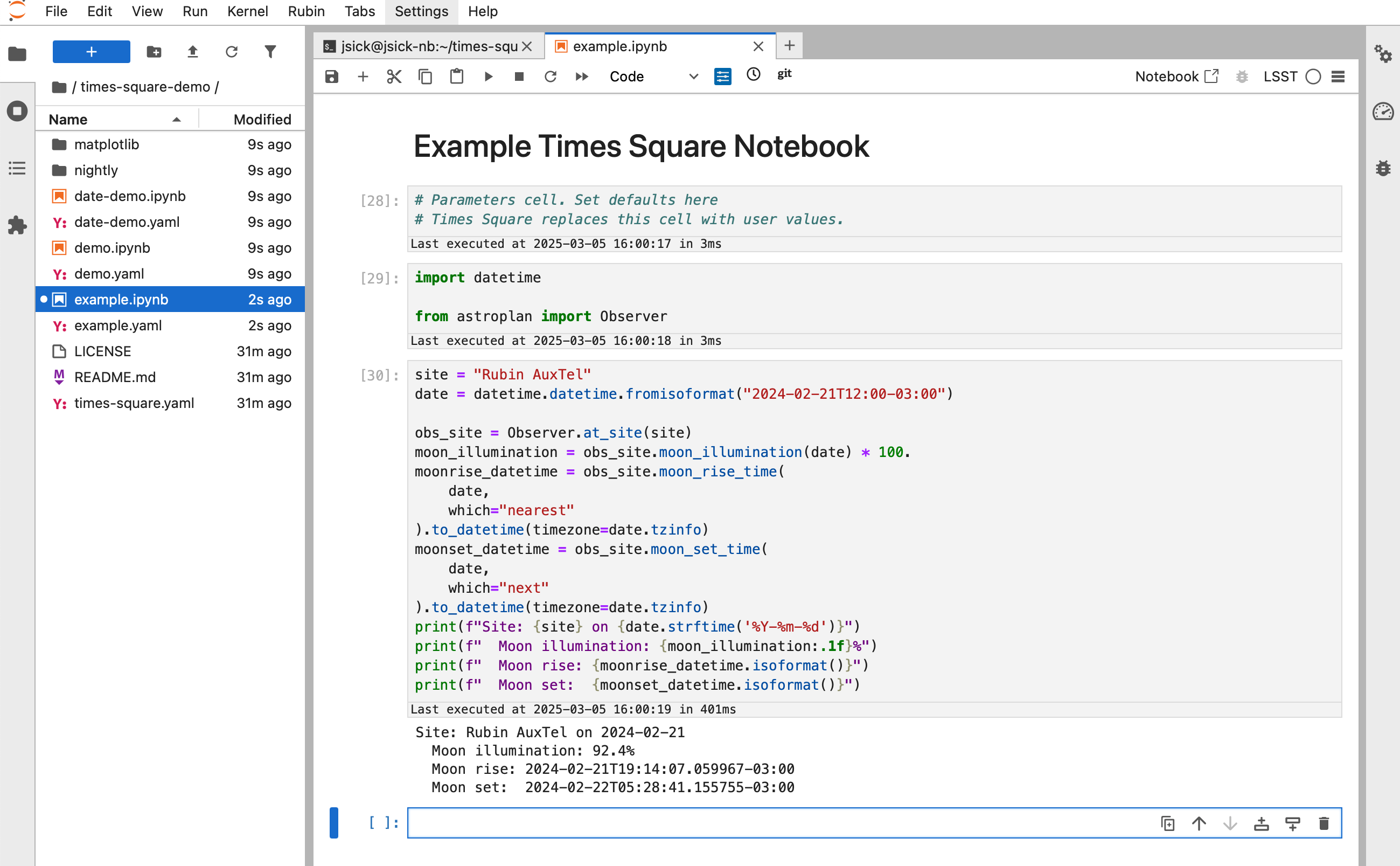Open toolbar hamburger menu icon
The height and width of the screenshot is (866, 1400).
tap(1338, 77)
